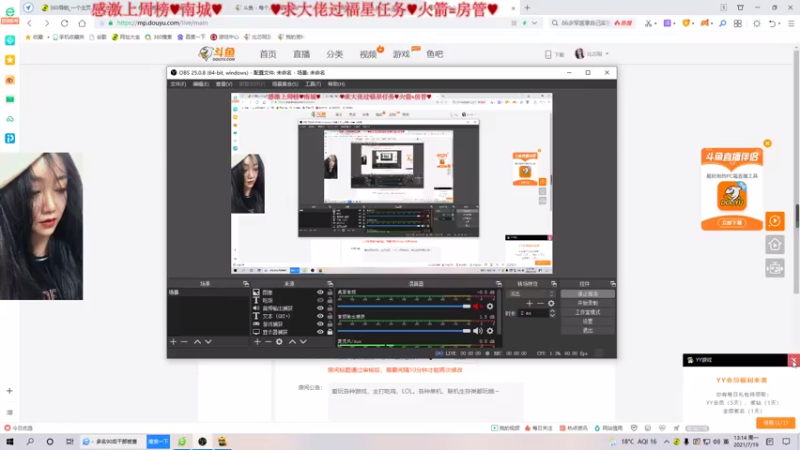Click the undo arrow icon in browser toolbar
The image size is (800, 450).
click(772, 23)
